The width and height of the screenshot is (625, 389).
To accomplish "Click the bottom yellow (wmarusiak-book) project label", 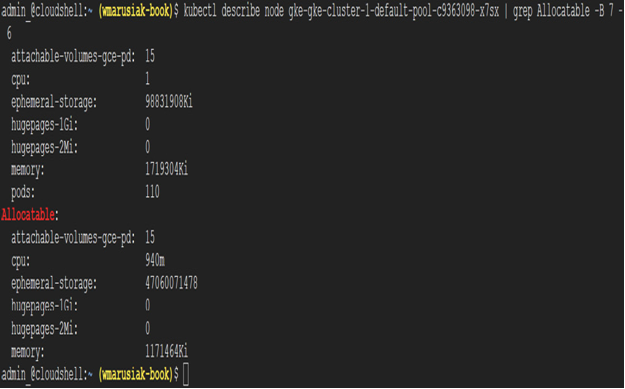I will (136, 374).
